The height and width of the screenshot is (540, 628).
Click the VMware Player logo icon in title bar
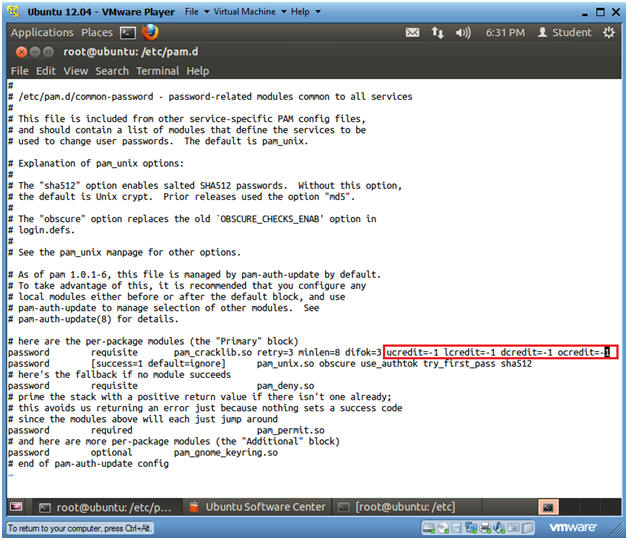pos(13,11)
